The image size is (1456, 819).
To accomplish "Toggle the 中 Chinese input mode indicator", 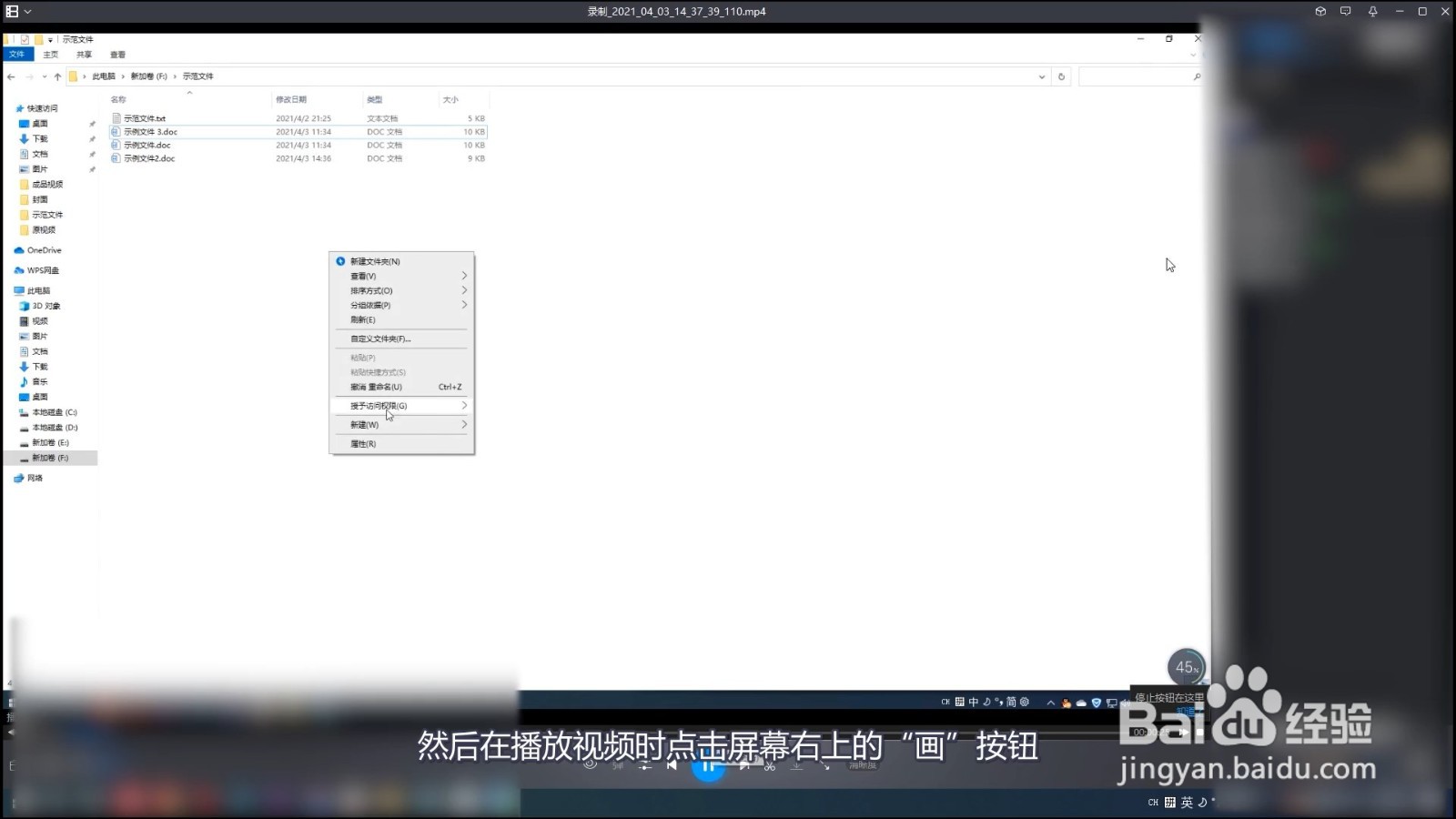I will click(x=973, y=702).
